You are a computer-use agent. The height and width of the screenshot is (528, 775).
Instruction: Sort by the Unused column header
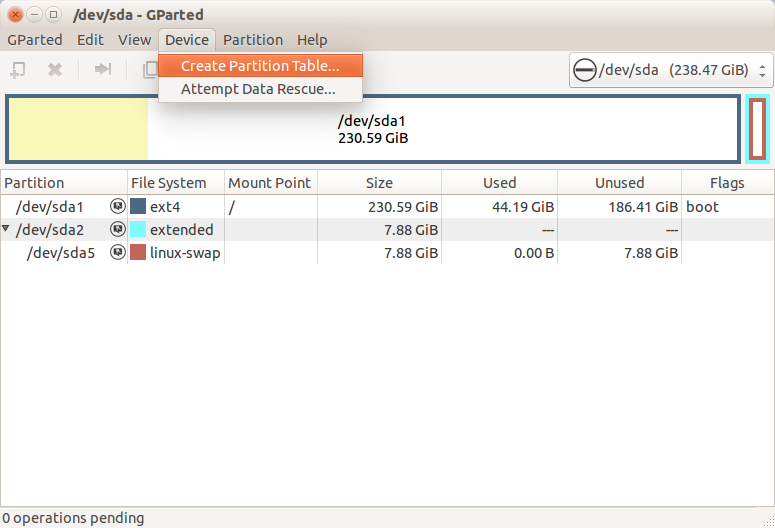click(x=619, y=183)
